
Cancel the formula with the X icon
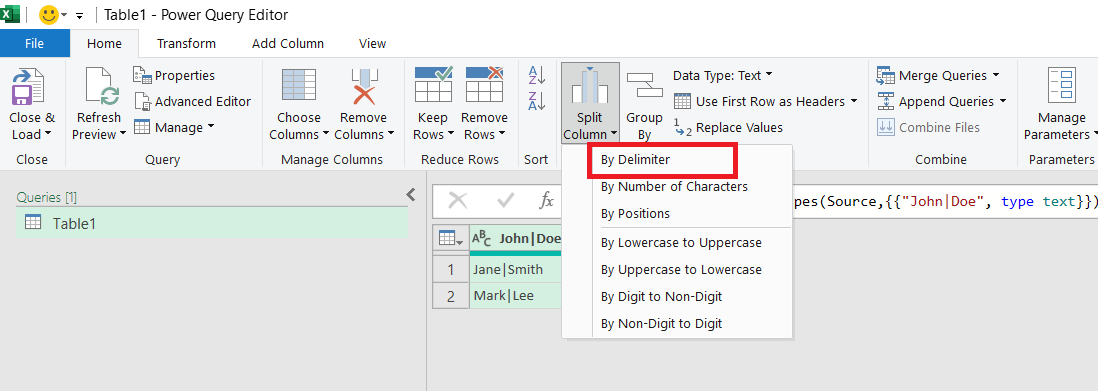(x=458, y=201)
